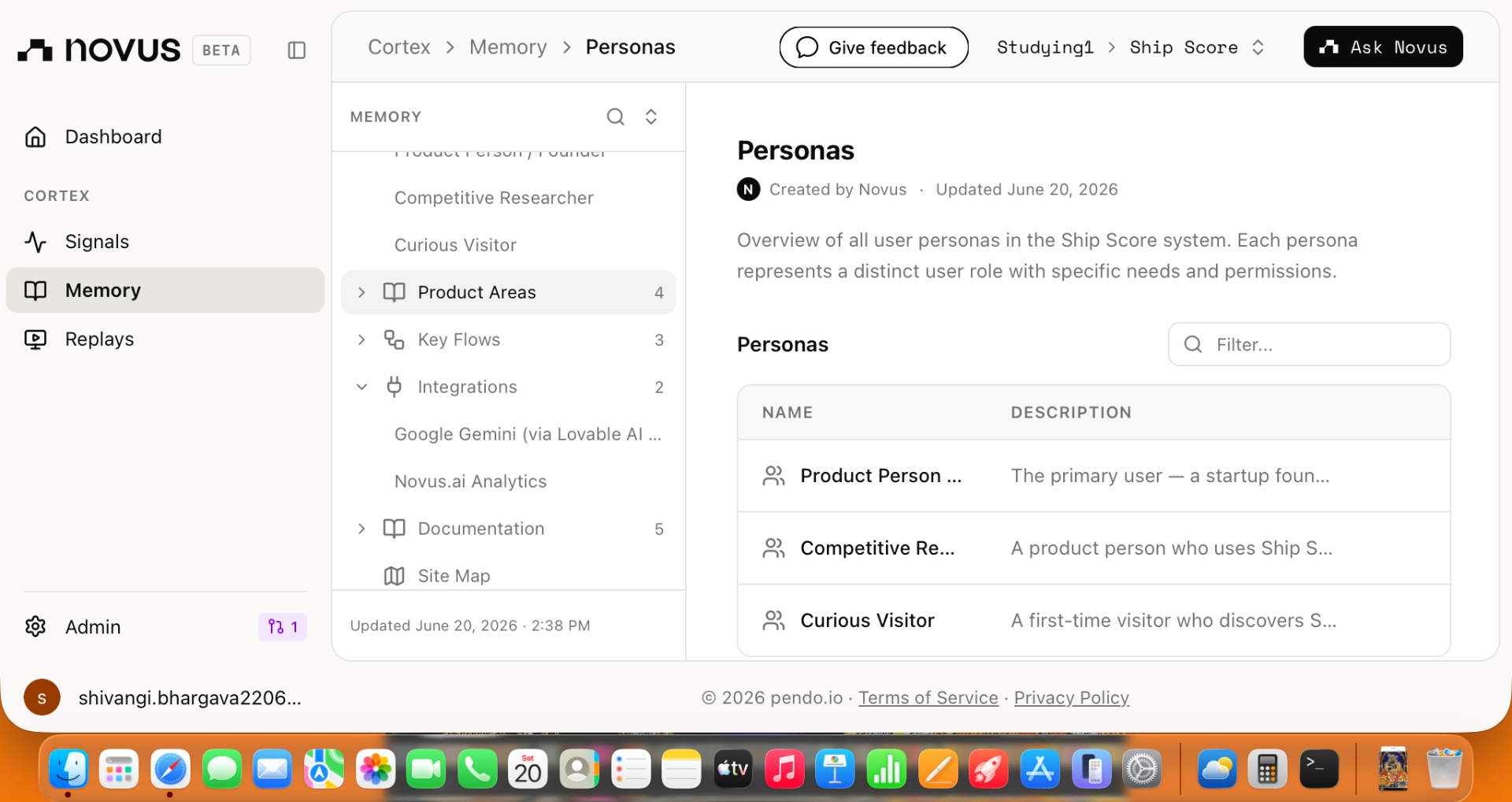This screenshot has height=802, width=1512.
Task: Click the Product Areas book icon
Action: click(x=395, y=292)
